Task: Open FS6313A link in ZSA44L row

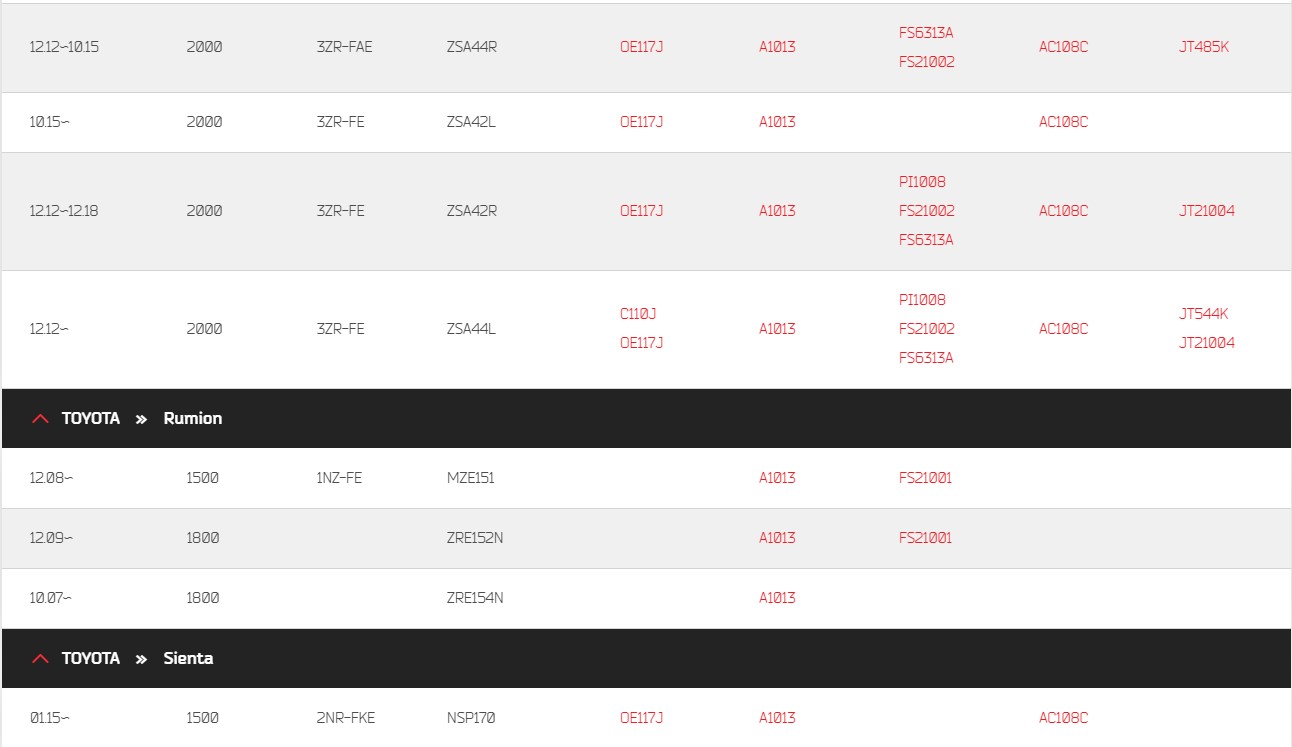Action: pos(926,358)
